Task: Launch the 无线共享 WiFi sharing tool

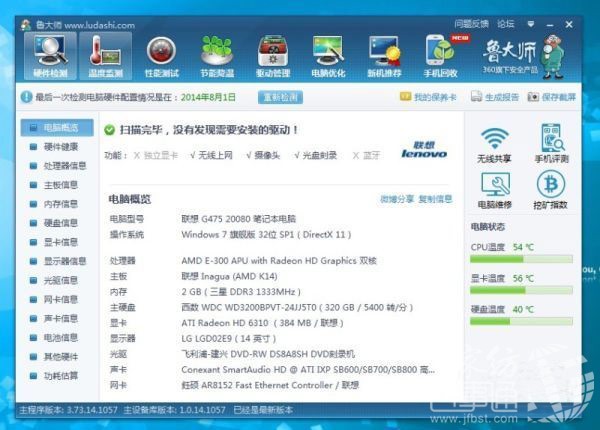Action: pos(494,145)
